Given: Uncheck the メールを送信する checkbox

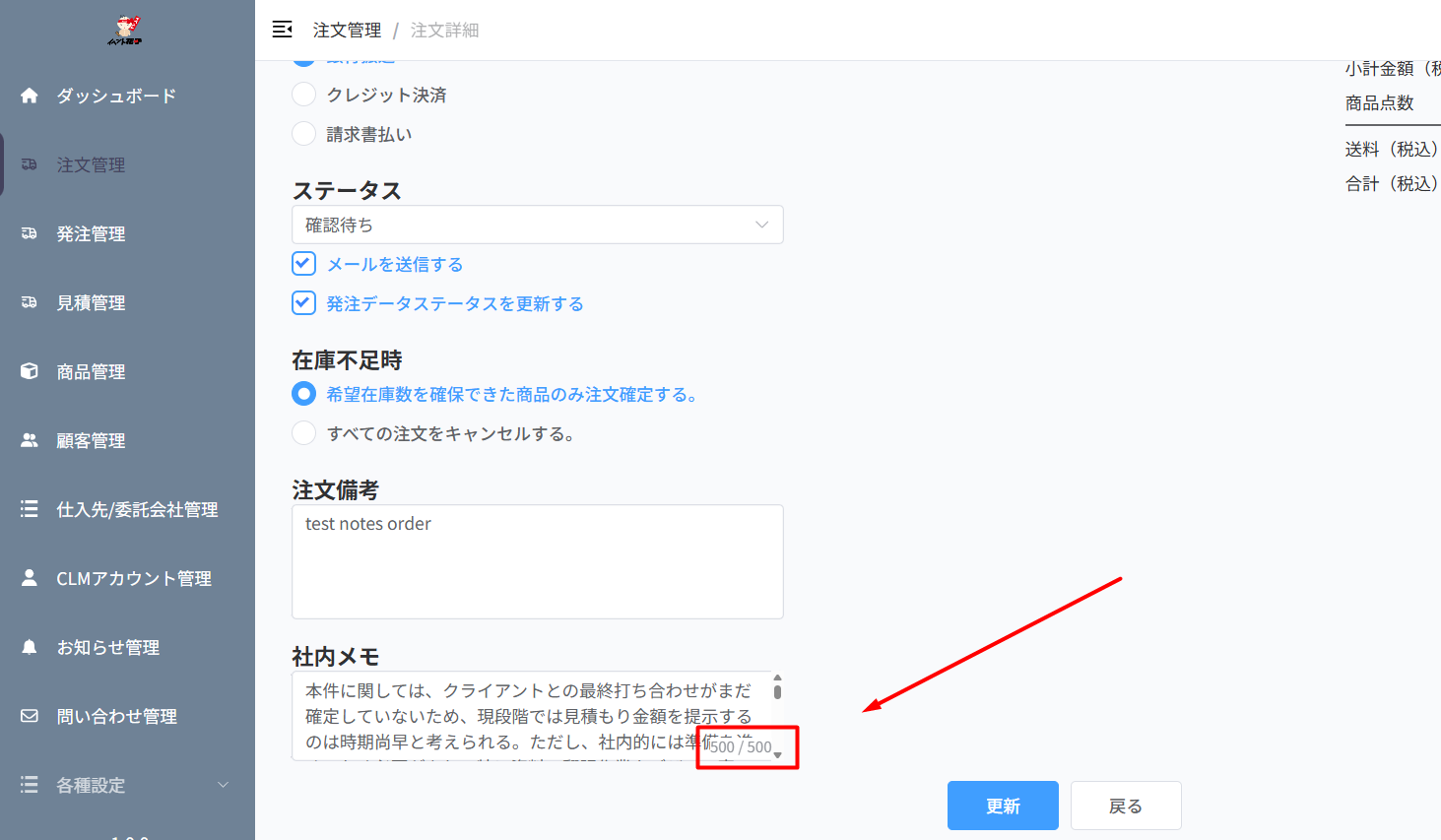Looking at the screenshot, I should (303, 264).
